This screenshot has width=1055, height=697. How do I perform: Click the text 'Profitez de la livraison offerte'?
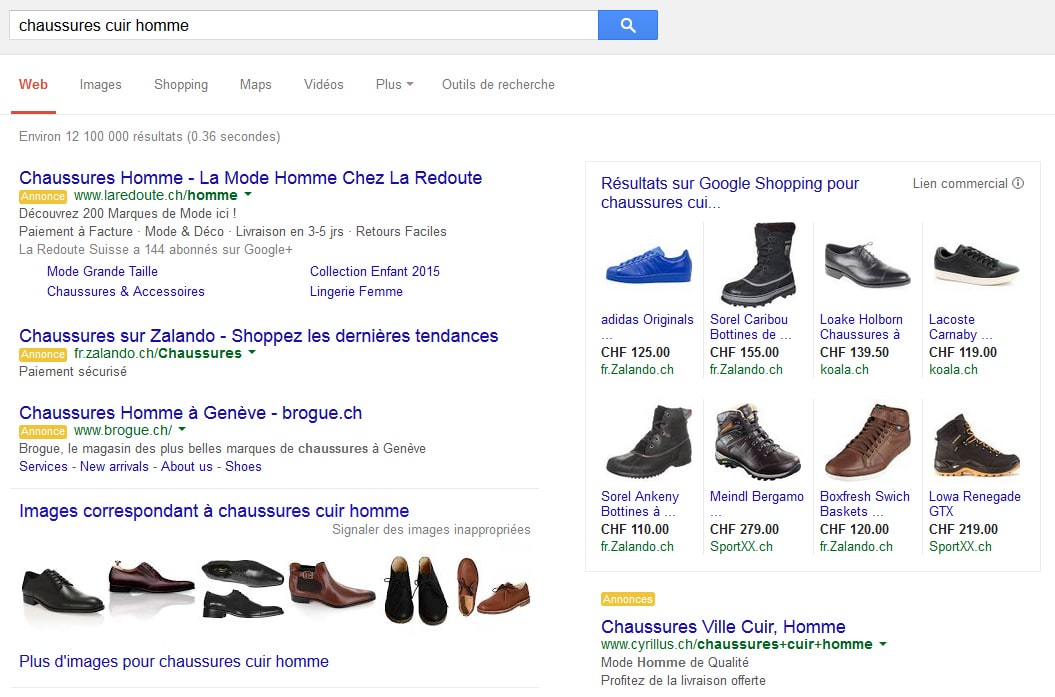click(x=683, y=680)
